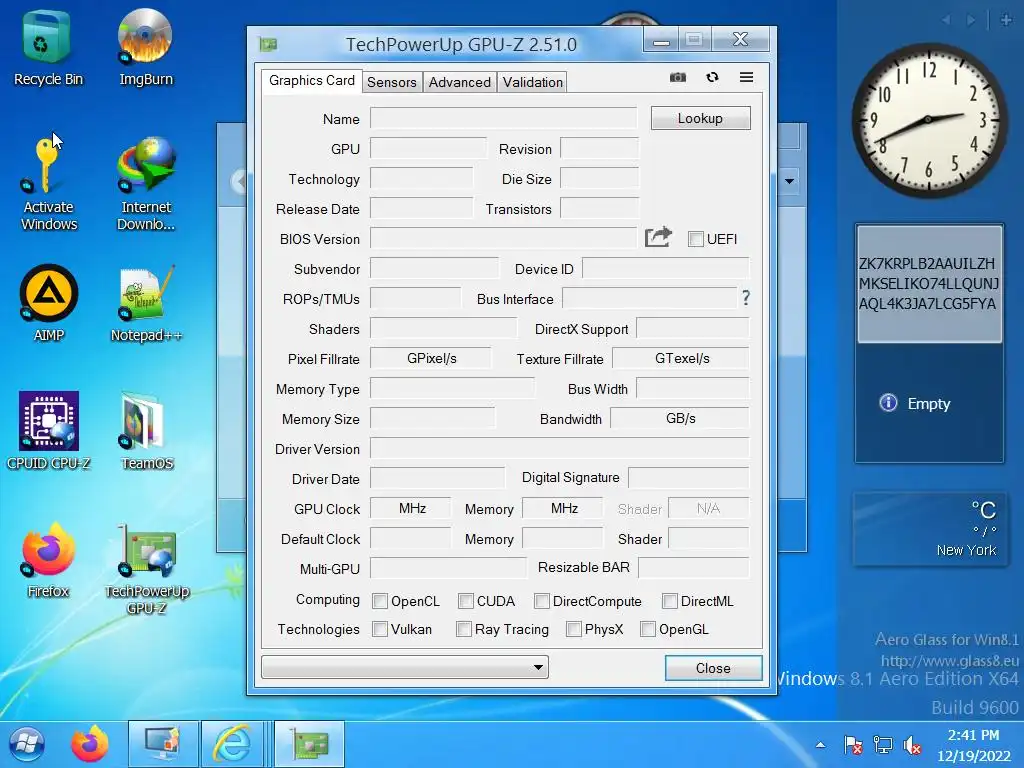
Task: Toggle the Vulkan checkbox
Action: pos(379,629)
